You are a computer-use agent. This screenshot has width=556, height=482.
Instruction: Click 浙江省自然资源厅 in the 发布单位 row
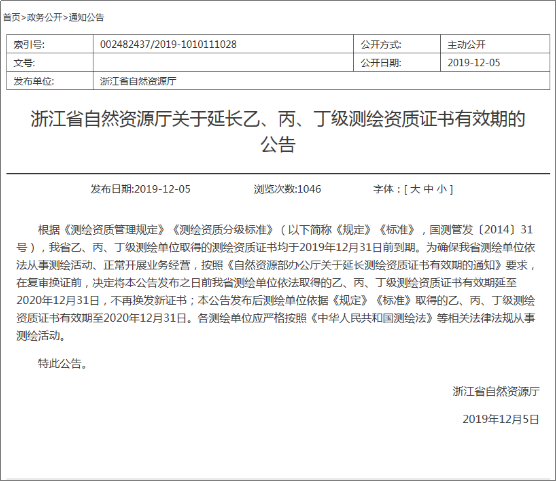pos(138,81)
